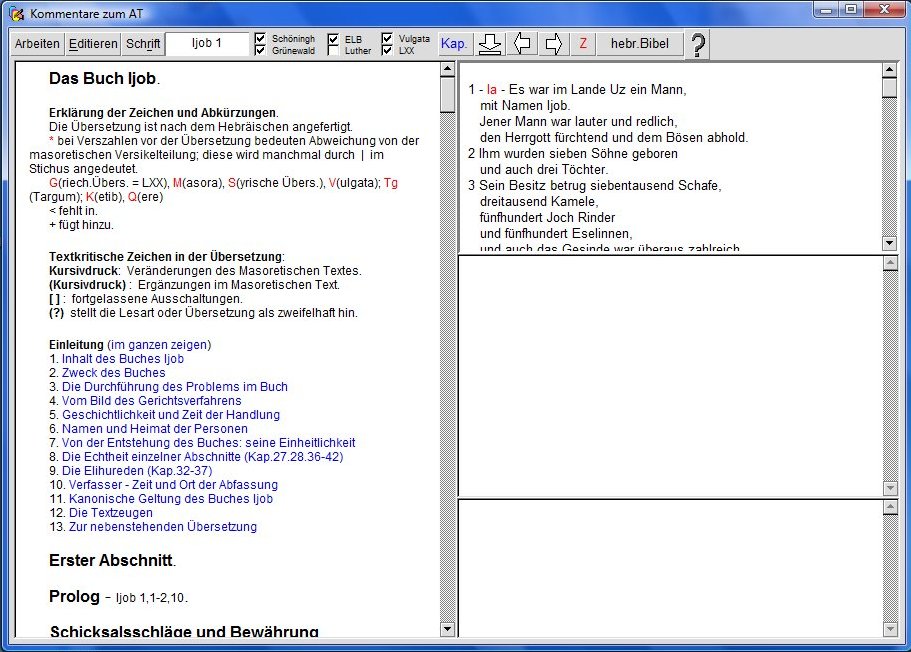
Task: Open 'Die Elihureden (Kap.32-37)' link
Action: [137, 471]
